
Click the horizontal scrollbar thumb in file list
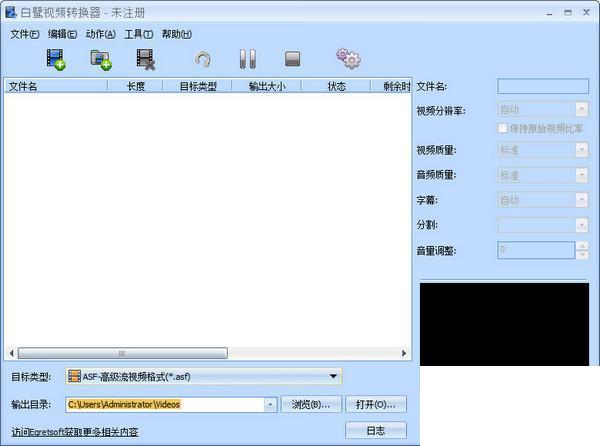[x=122, y=353]
